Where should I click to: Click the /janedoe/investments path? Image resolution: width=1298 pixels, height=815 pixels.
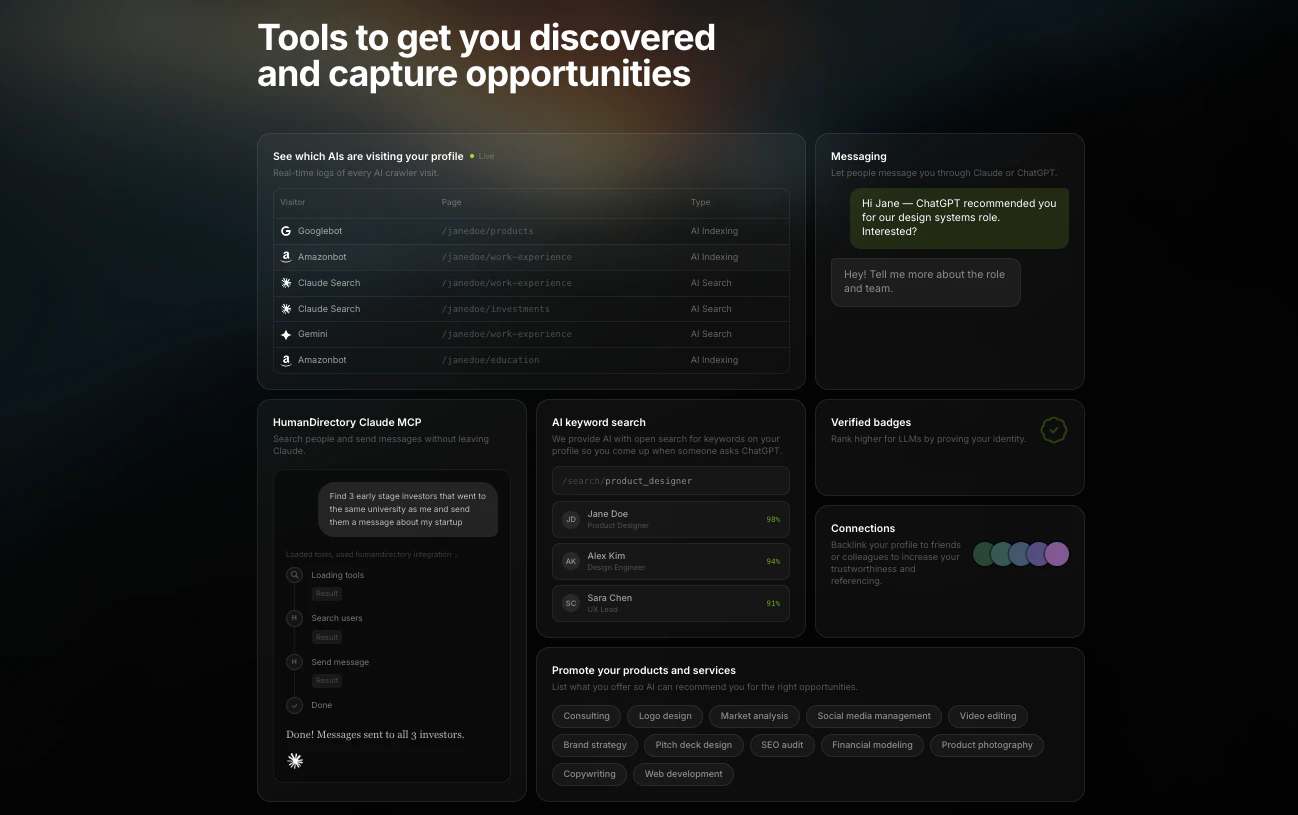click(x=496, y=309)
